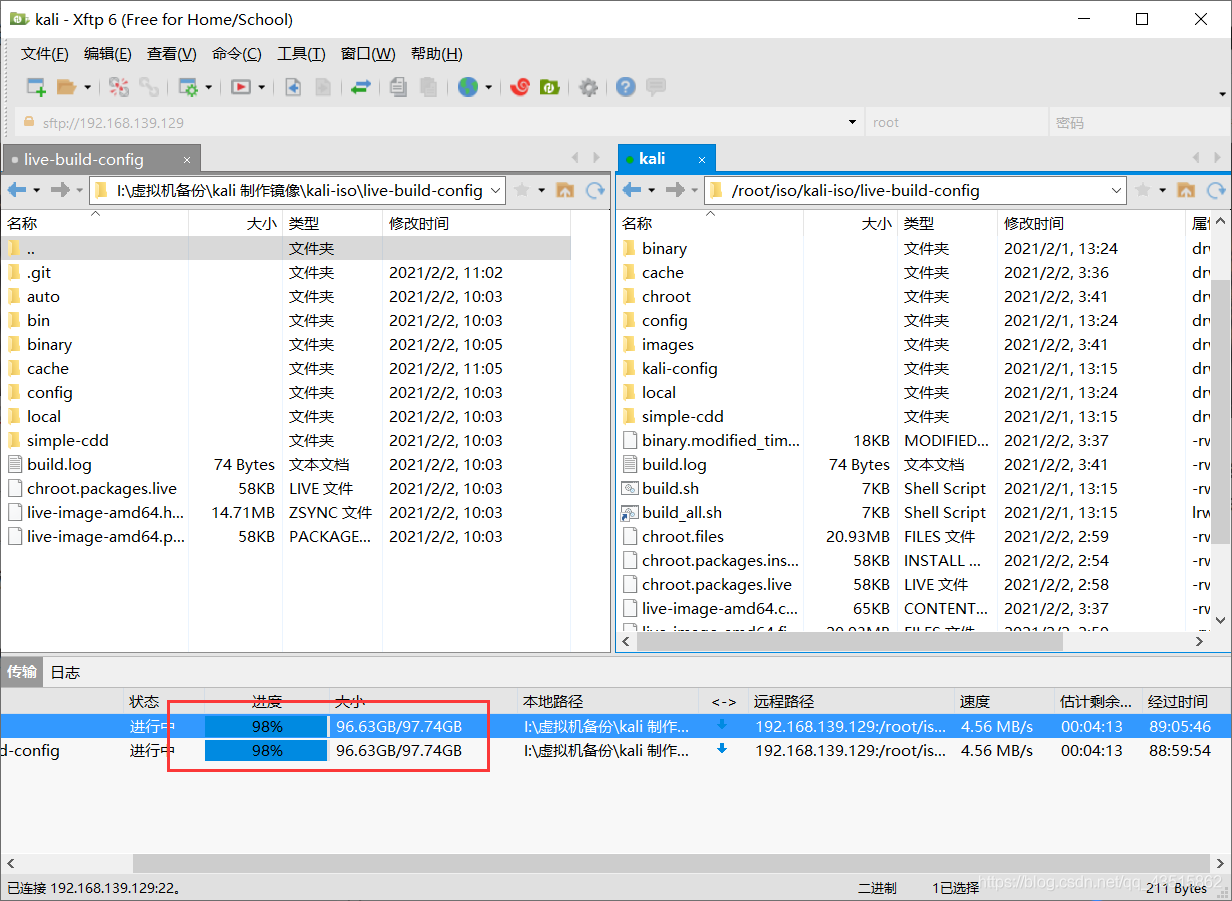Click the Session Properties gear-window icon
Viewport: 1232px width, 901px height.
point(188,87)
